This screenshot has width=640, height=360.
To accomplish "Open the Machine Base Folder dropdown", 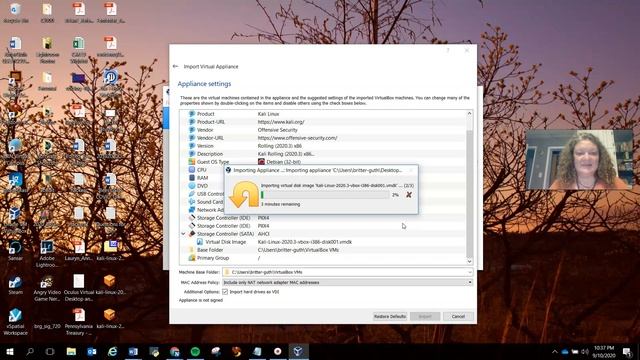I will pos(469,272).
